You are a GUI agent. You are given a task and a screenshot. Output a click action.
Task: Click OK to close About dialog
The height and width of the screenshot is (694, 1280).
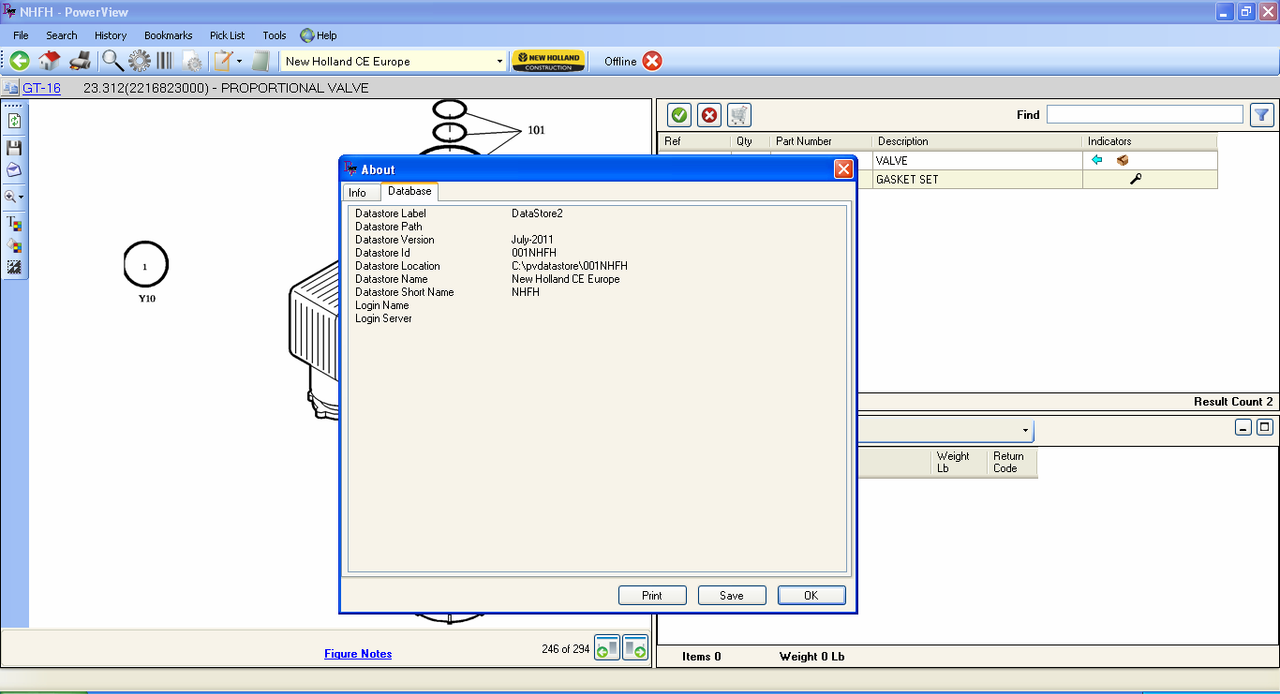click(811, 595)
